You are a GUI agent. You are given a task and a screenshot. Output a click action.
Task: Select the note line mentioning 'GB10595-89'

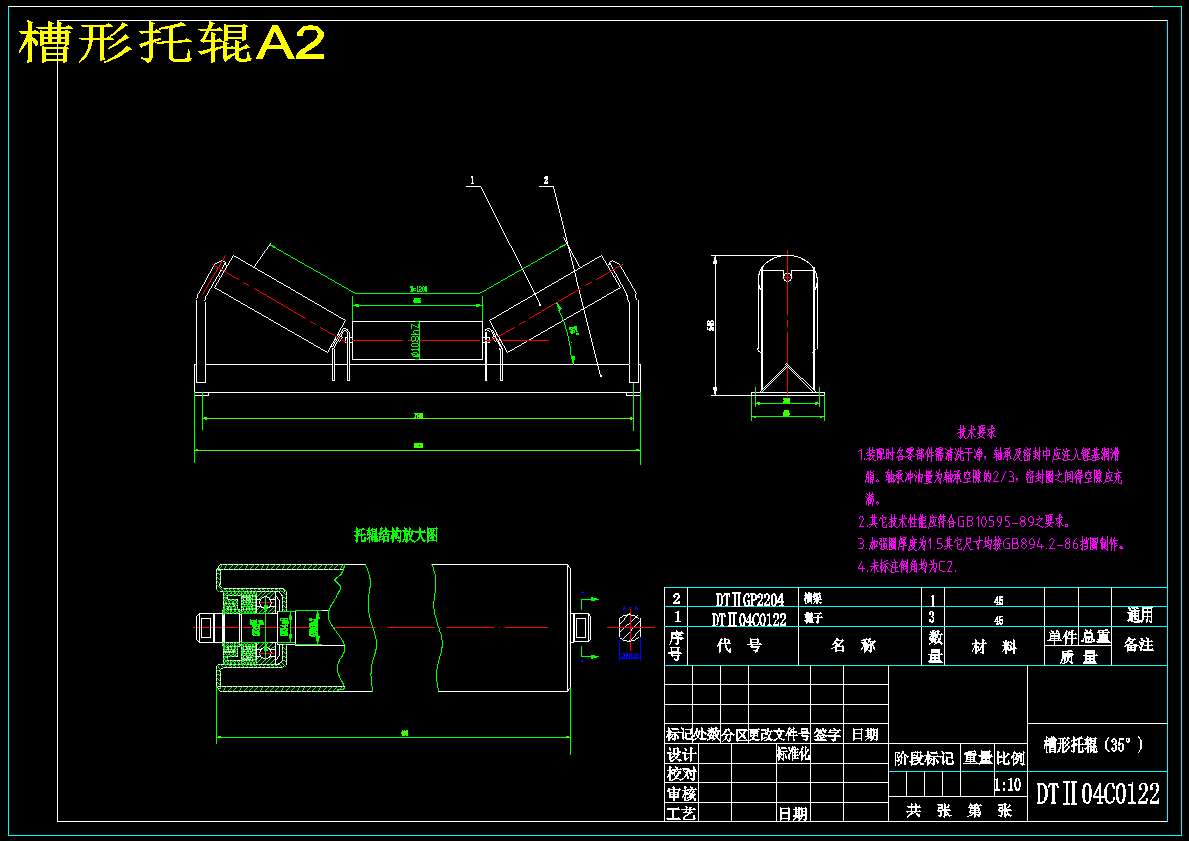pyautogui.click(x=964, y=522)
